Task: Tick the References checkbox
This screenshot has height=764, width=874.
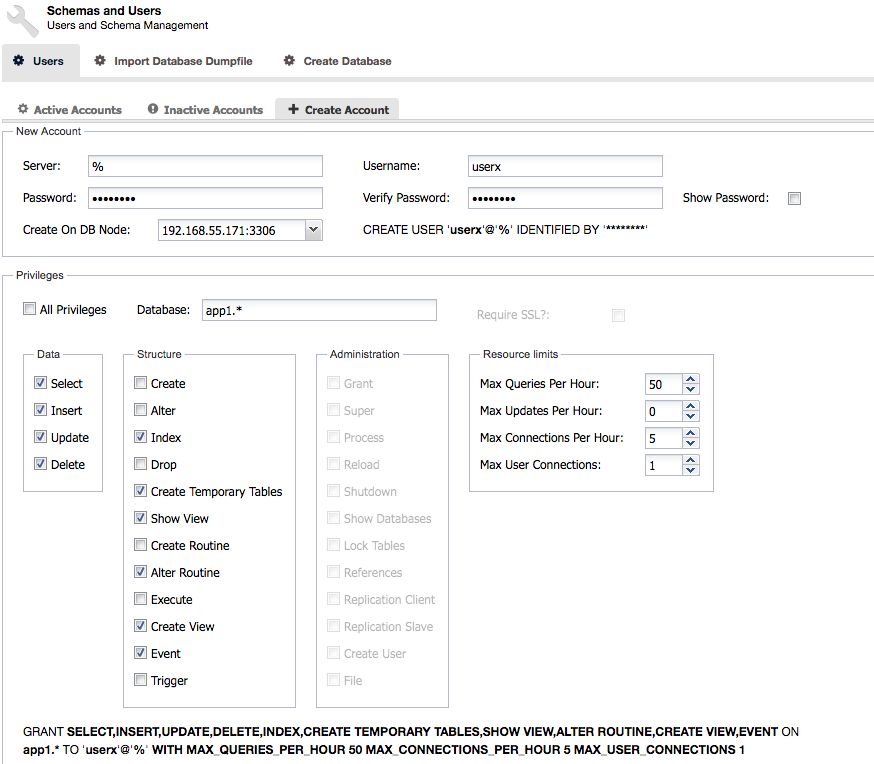Action: [x=333, y=572]
